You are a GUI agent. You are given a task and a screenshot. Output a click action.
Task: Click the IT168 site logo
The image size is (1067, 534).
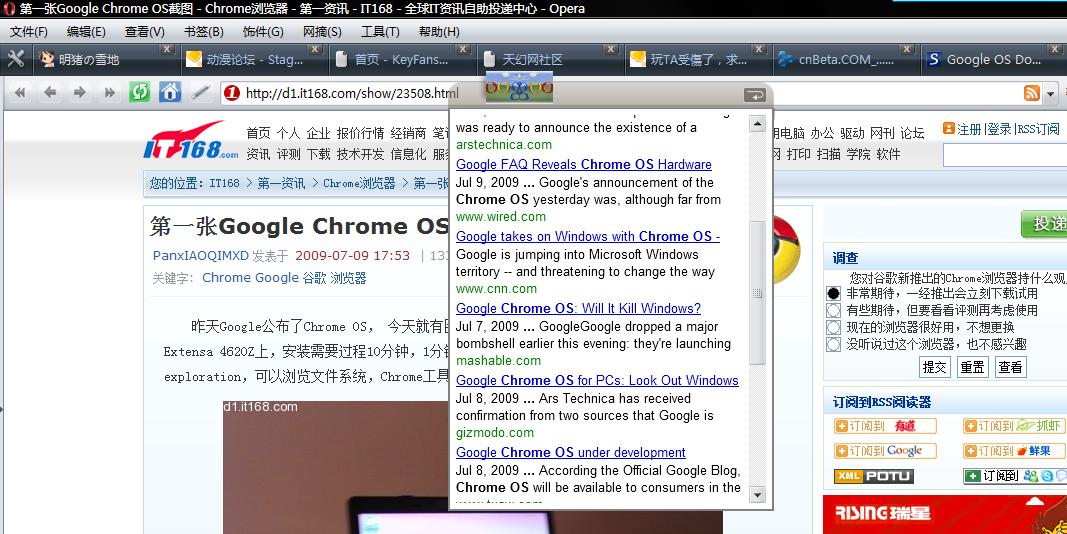(x=191, y=140)
